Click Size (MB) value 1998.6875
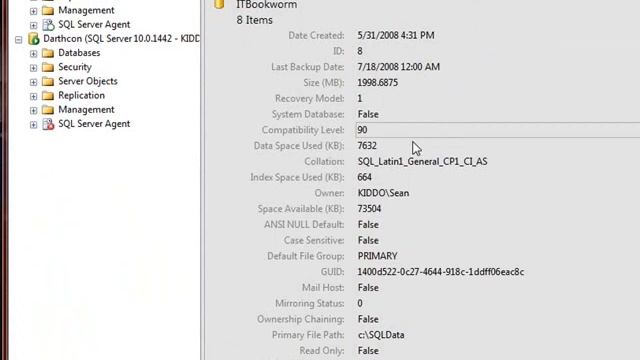 coord(378,83)
